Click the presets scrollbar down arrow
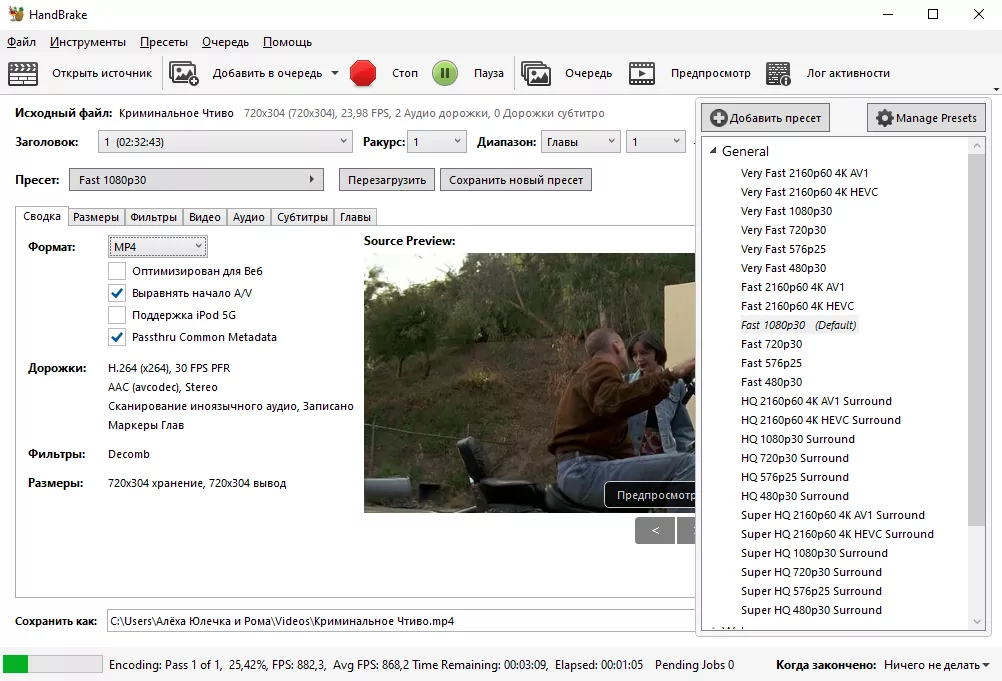Screen dimensions: 1002x681 pyautogui.click(x=976, y=621)
